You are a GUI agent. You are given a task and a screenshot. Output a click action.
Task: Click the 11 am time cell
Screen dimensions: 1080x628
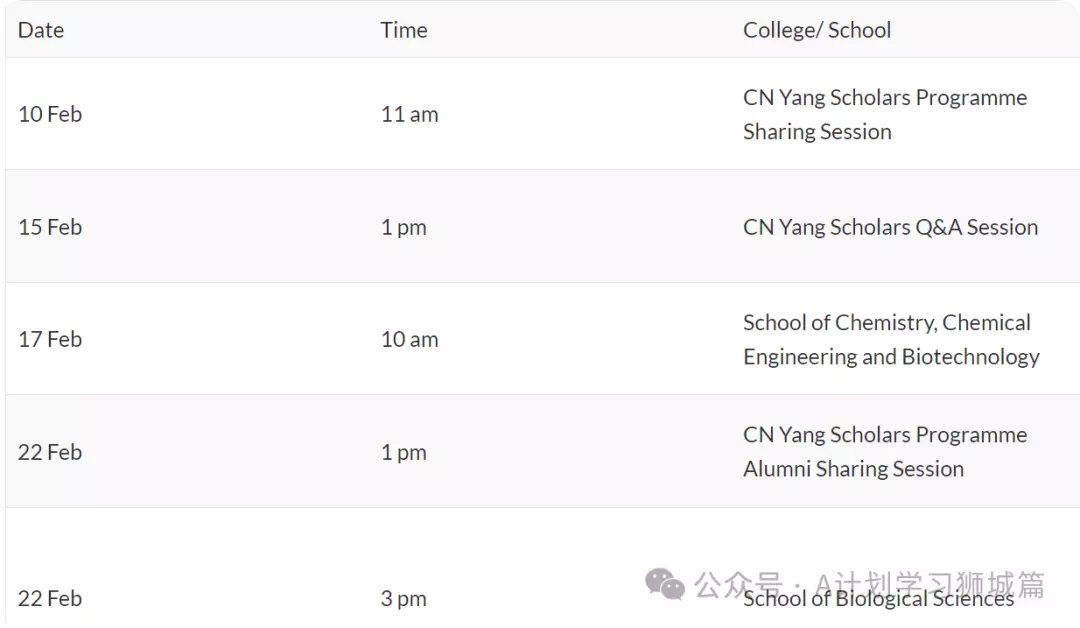tap(410, 114)
